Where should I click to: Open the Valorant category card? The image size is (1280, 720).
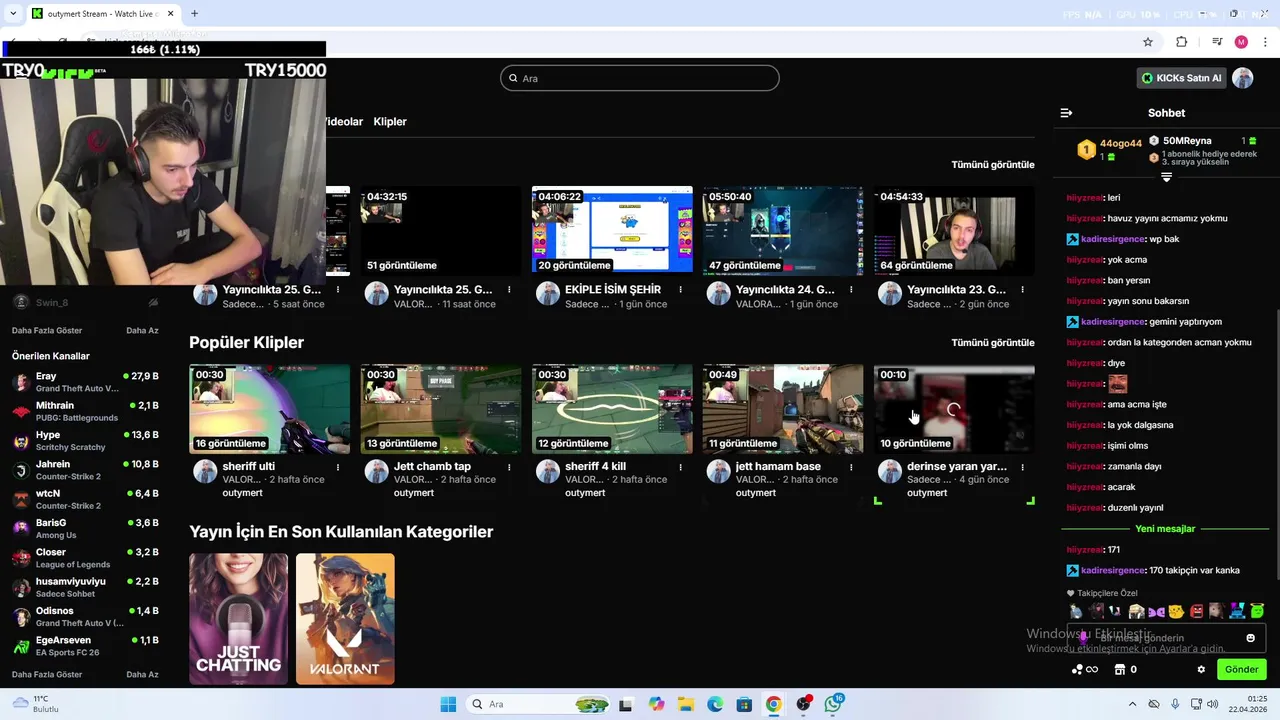345,619
